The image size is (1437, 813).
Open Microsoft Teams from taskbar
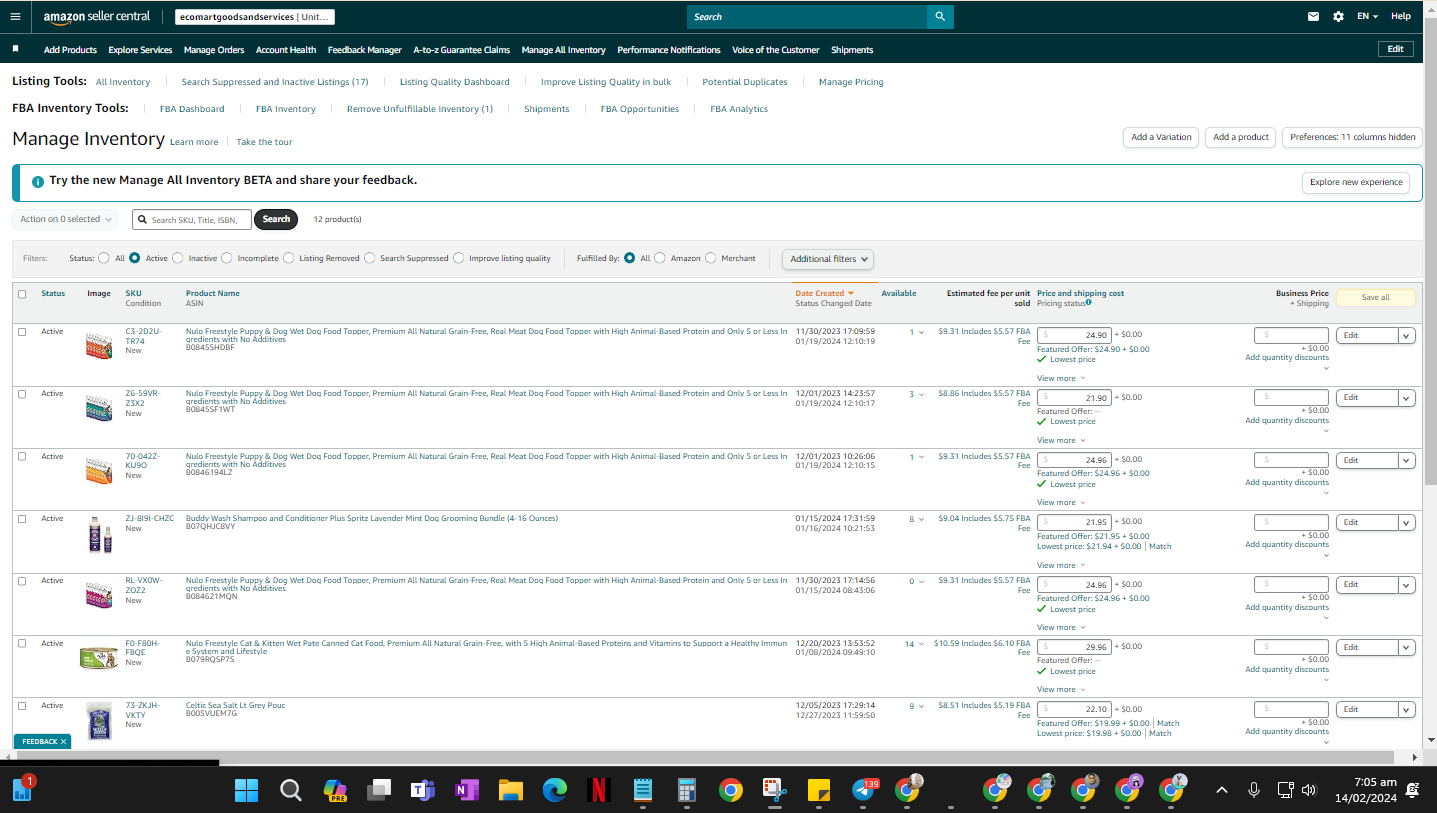pyautogui.click(x=423, y=791)
